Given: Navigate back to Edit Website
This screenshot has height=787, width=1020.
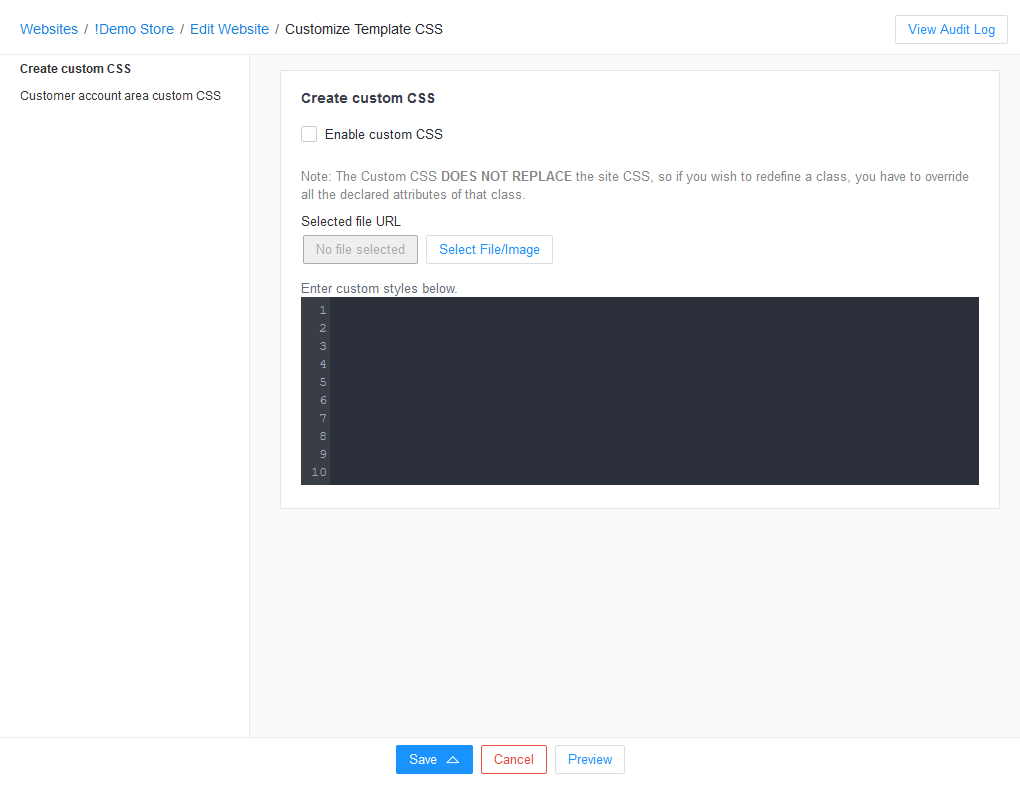Looking at the screenshot, I should tap(229, 29).
